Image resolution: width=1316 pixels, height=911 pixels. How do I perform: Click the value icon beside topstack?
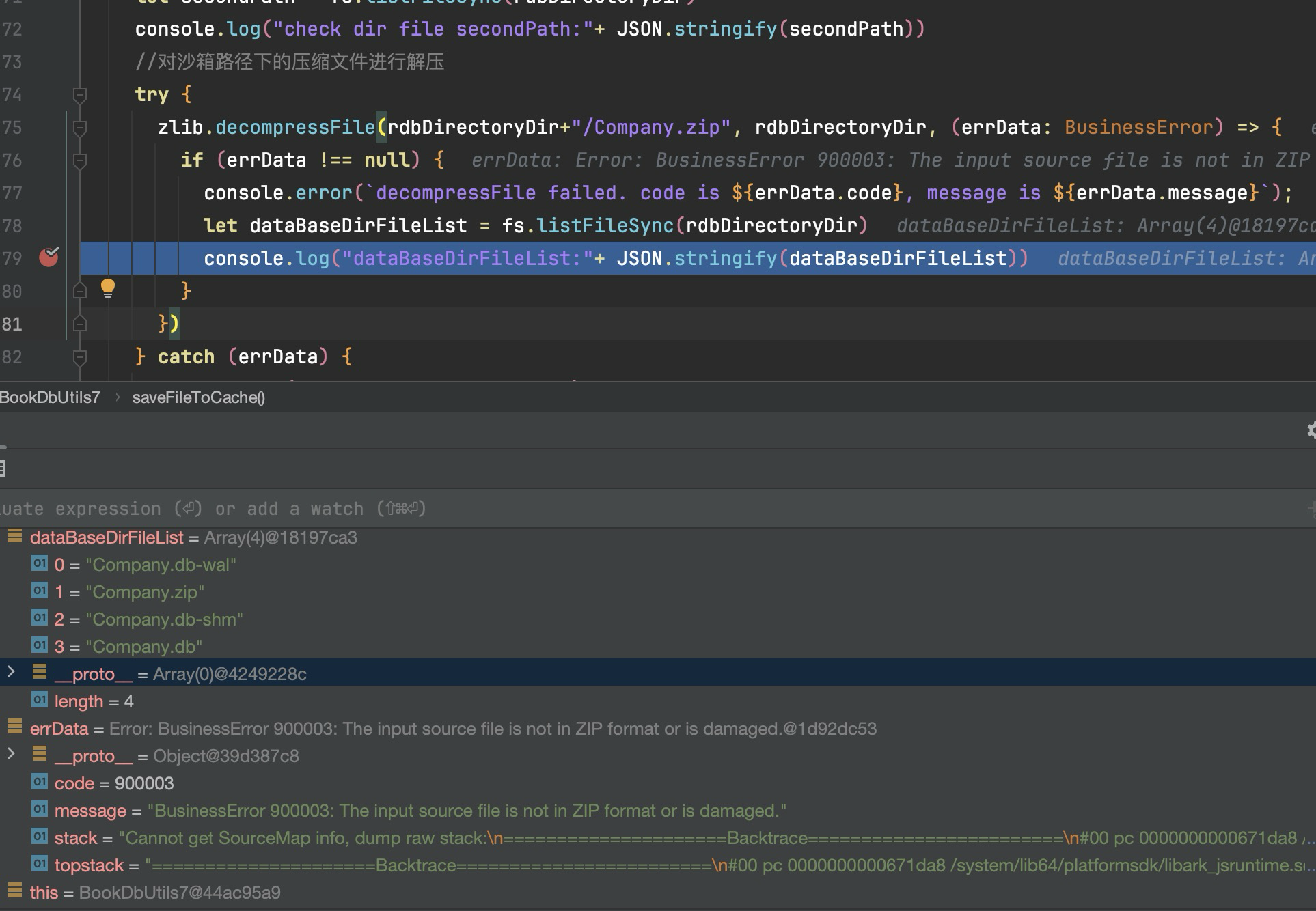coord(40,864)
